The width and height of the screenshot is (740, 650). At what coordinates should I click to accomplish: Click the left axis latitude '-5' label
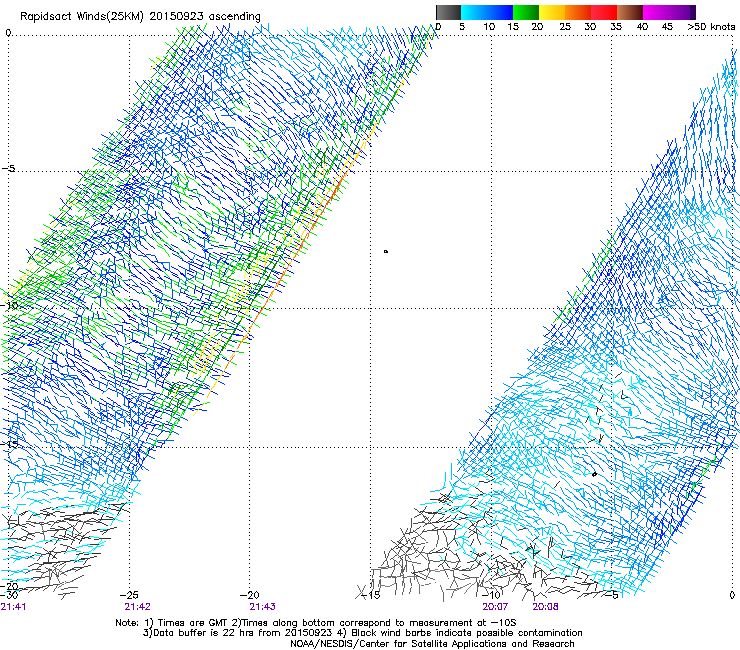click(x=9, y=169)
